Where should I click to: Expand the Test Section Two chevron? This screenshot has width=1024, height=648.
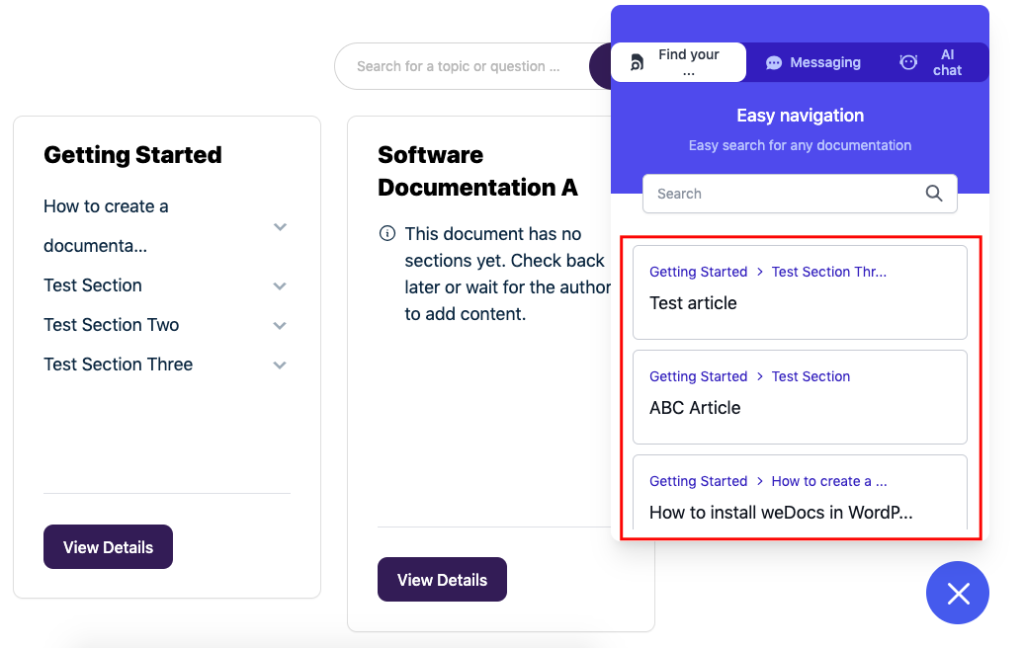280,325
